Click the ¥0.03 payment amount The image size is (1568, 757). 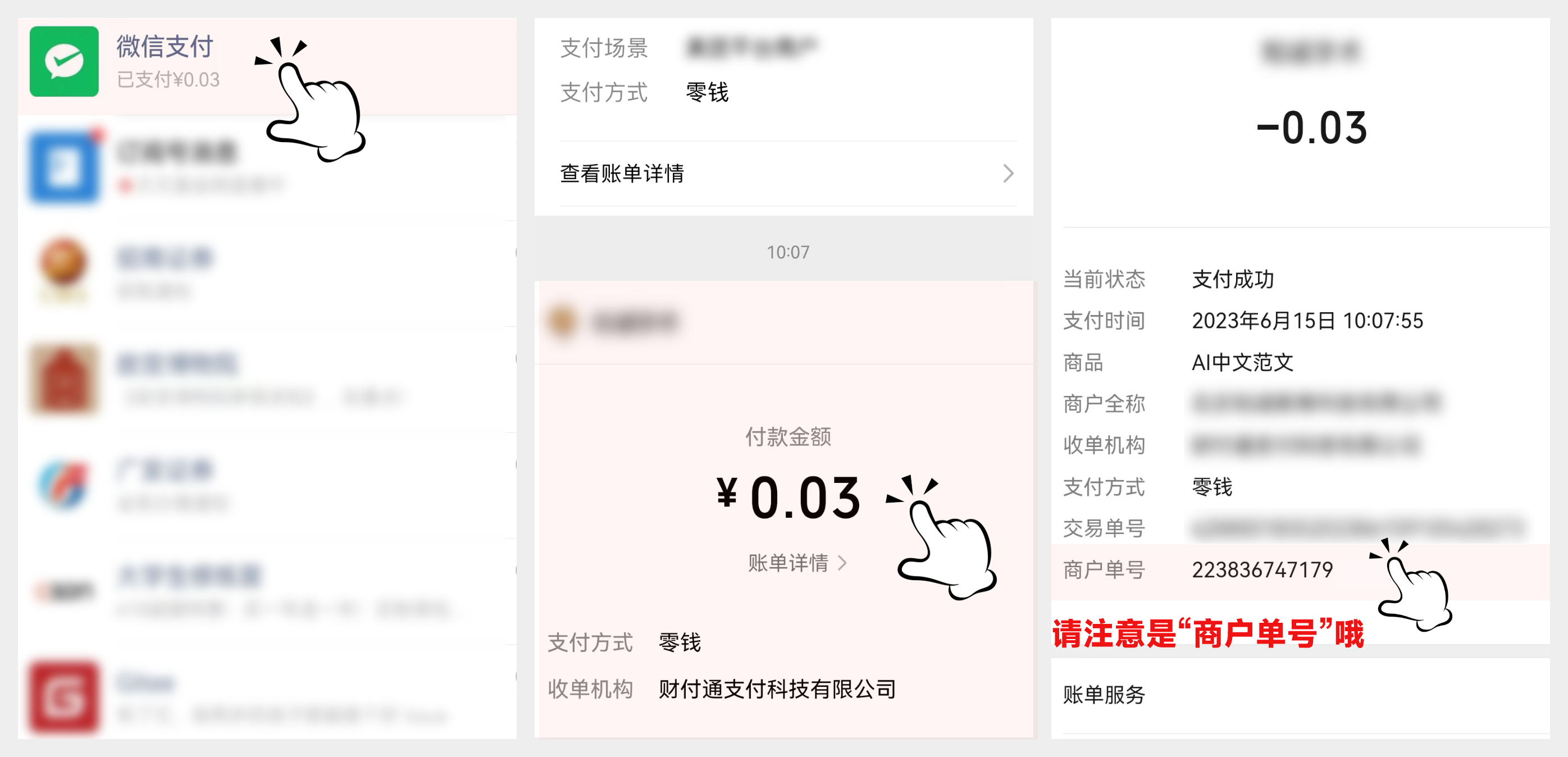tap(788, 497)
